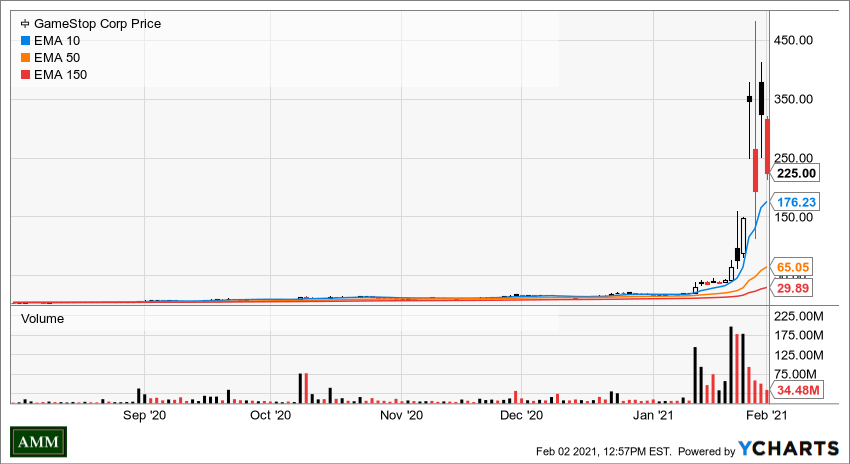Screen dimensions: 850x464
Task: Click the Nov '20 date axis label
Action: [401, 415]
